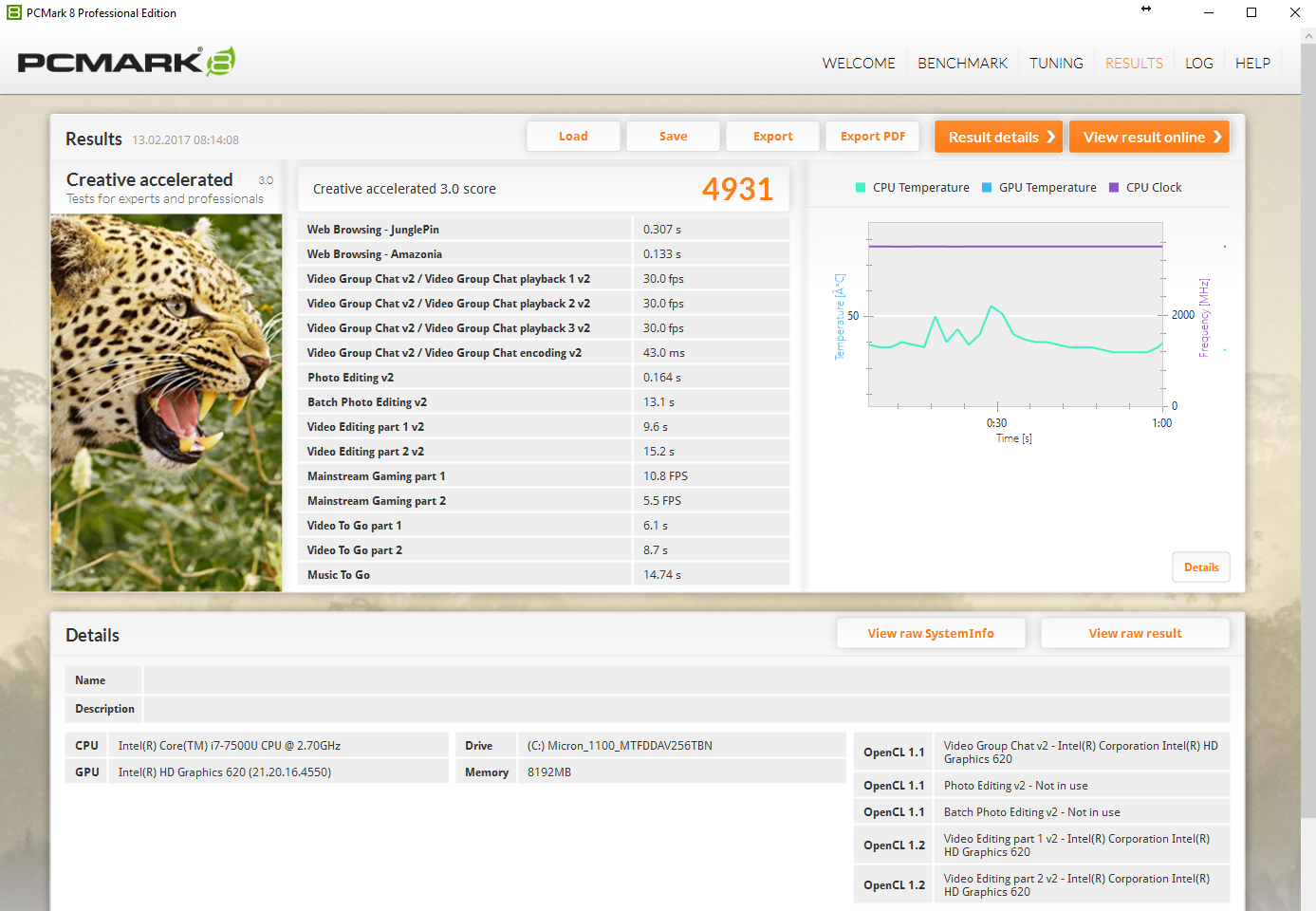The width and height of the screenshot is (1316, 911).
Task: Select Video Group Chat playback 2 v2 row
Action: 544,304
